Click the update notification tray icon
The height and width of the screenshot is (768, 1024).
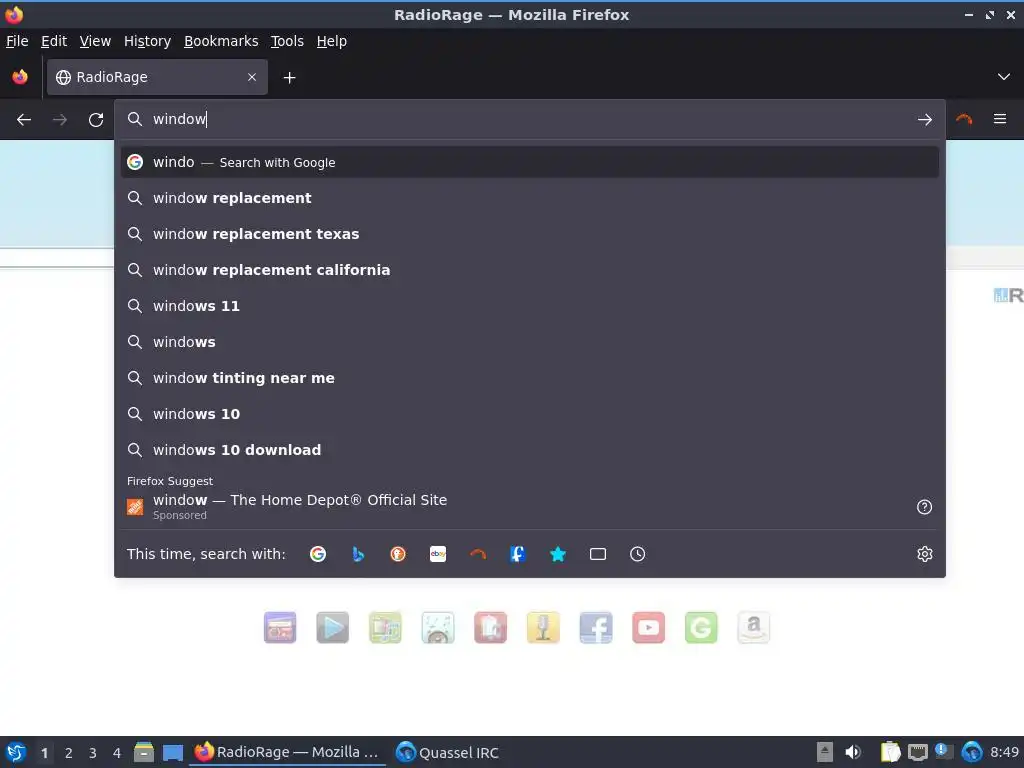click(944, 752)
